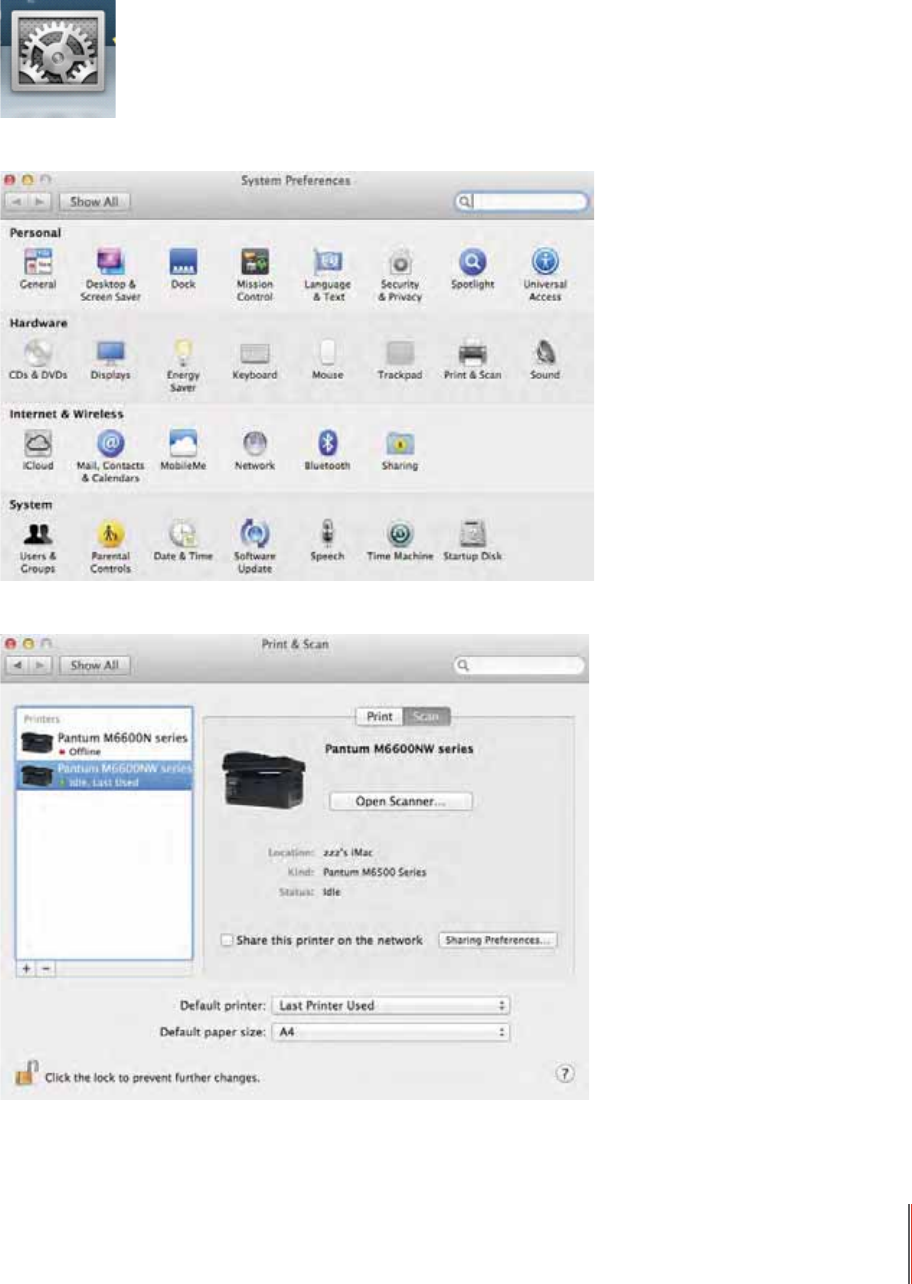The image size is (912, 1284).
Task: Add a printer with plus button
Action: point(27,970)
